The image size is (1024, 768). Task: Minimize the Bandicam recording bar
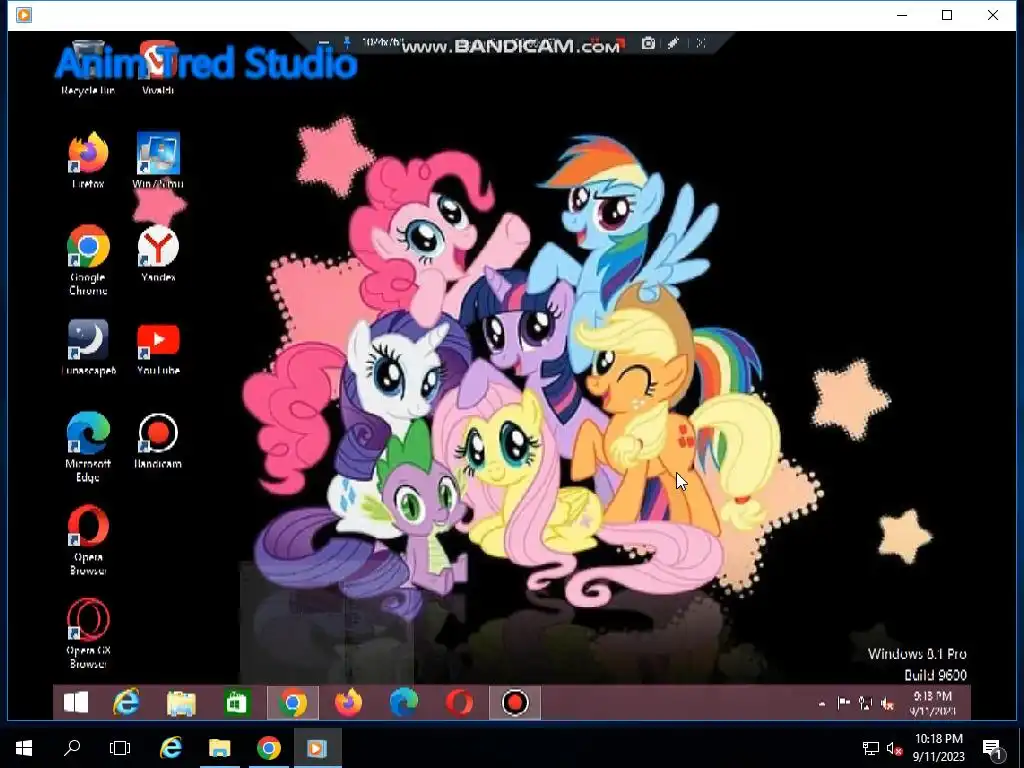(x=323, y=43)
